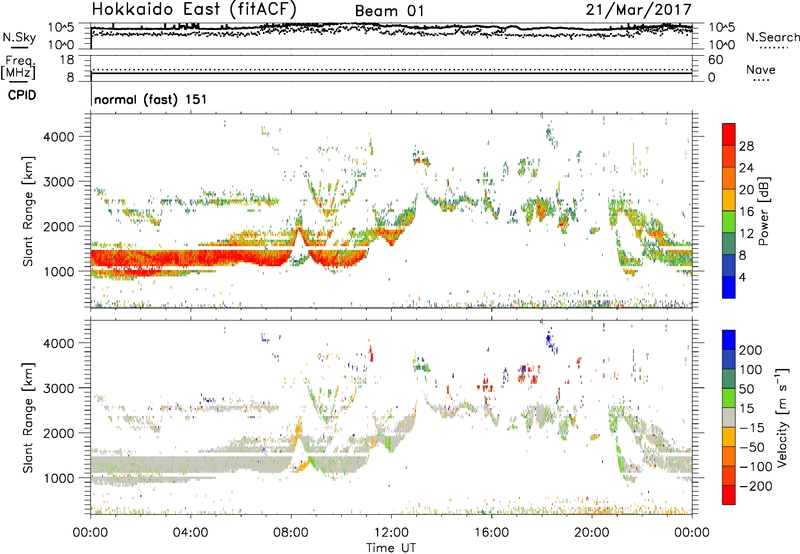Pick the bright blue bottom segment of power colorbar
This screenshot has height=554, width=800.
pos(729,287)
